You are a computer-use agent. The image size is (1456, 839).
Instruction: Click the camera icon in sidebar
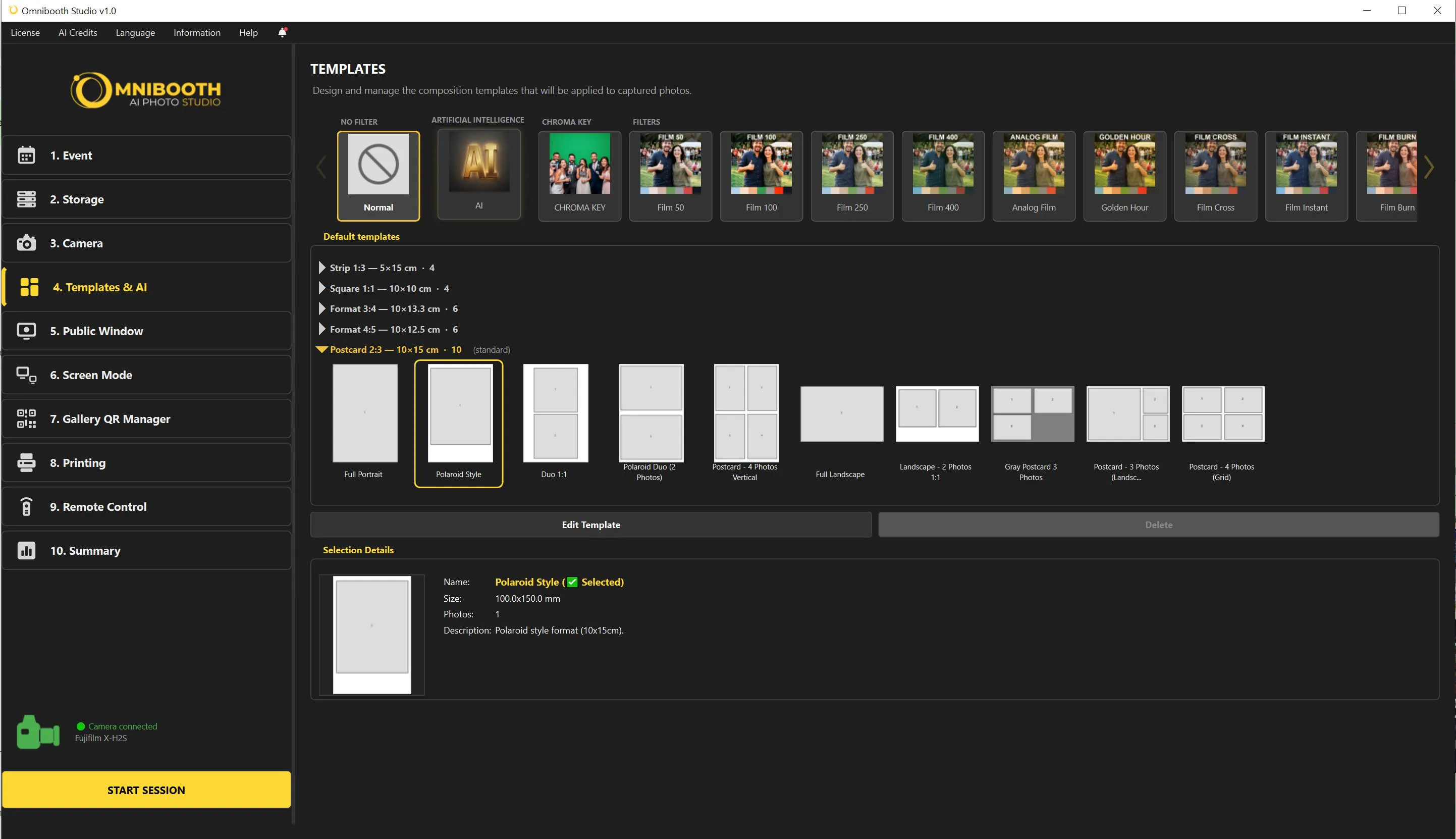pyautogui.click(x=26, y=243)
